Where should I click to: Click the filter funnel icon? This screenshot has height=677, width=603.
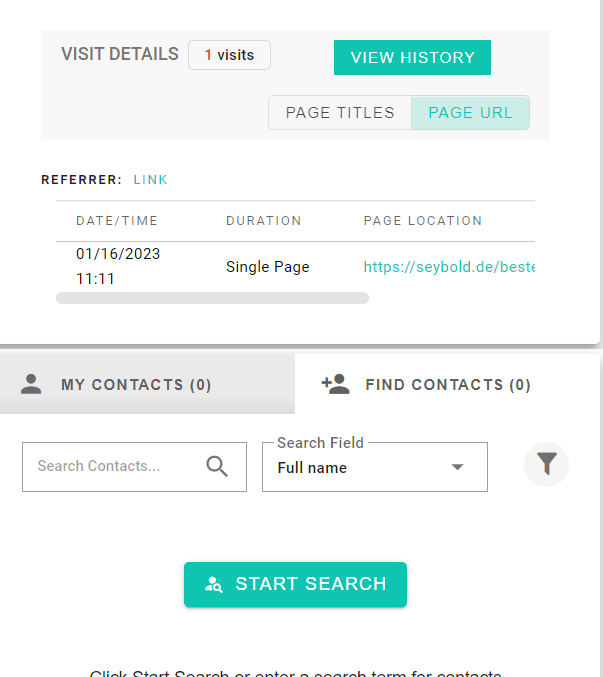(546, 464)
